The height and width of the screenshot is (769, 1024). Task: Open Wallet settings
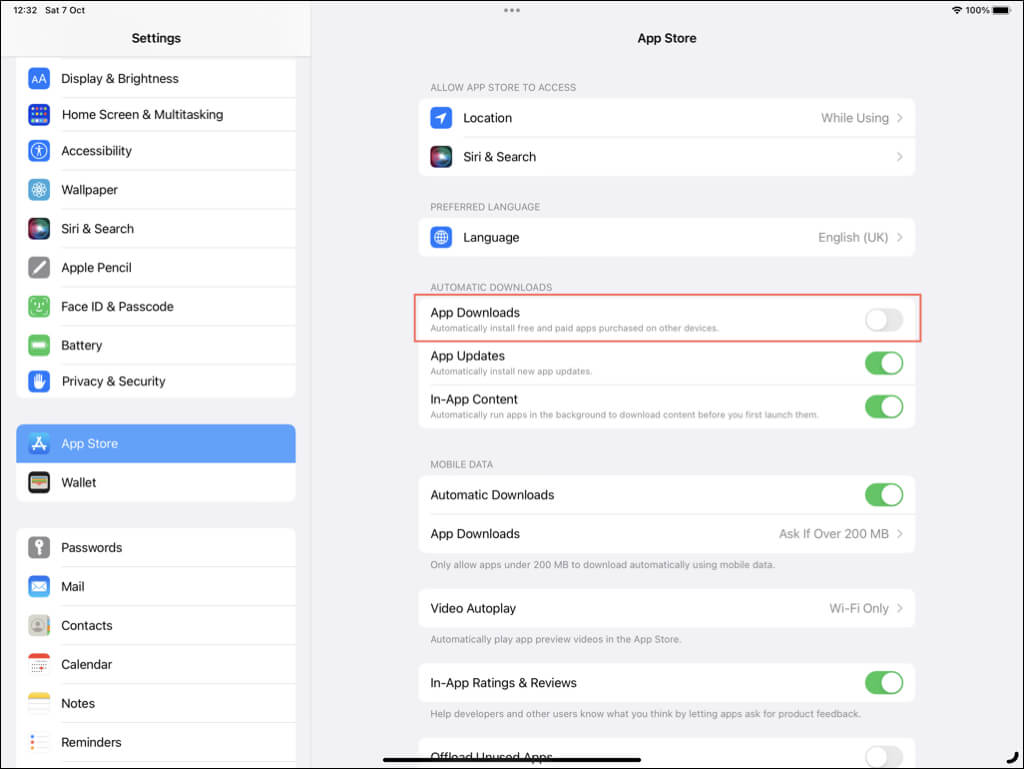pos(155,482)
